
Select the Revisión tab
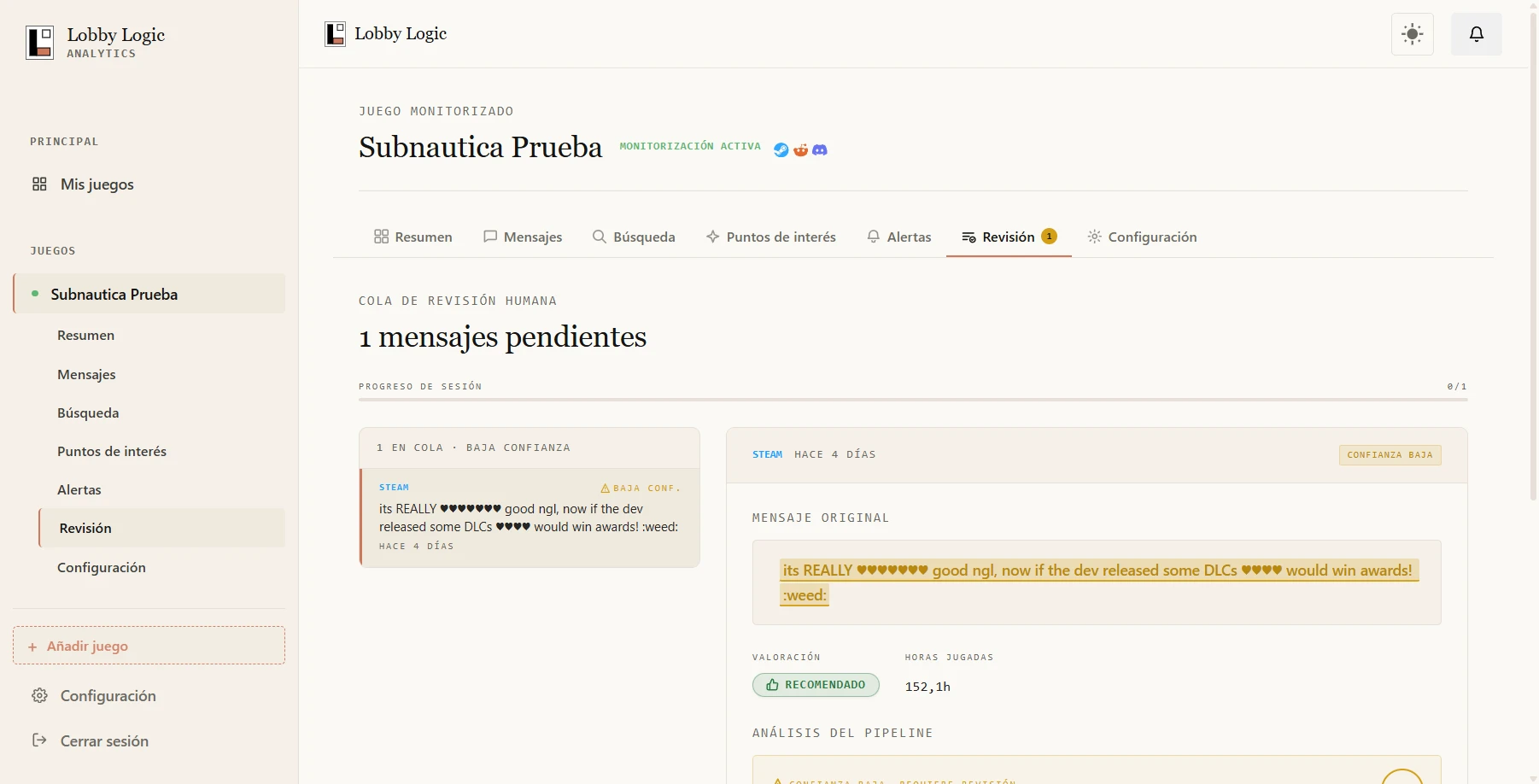coord(1009,237)
